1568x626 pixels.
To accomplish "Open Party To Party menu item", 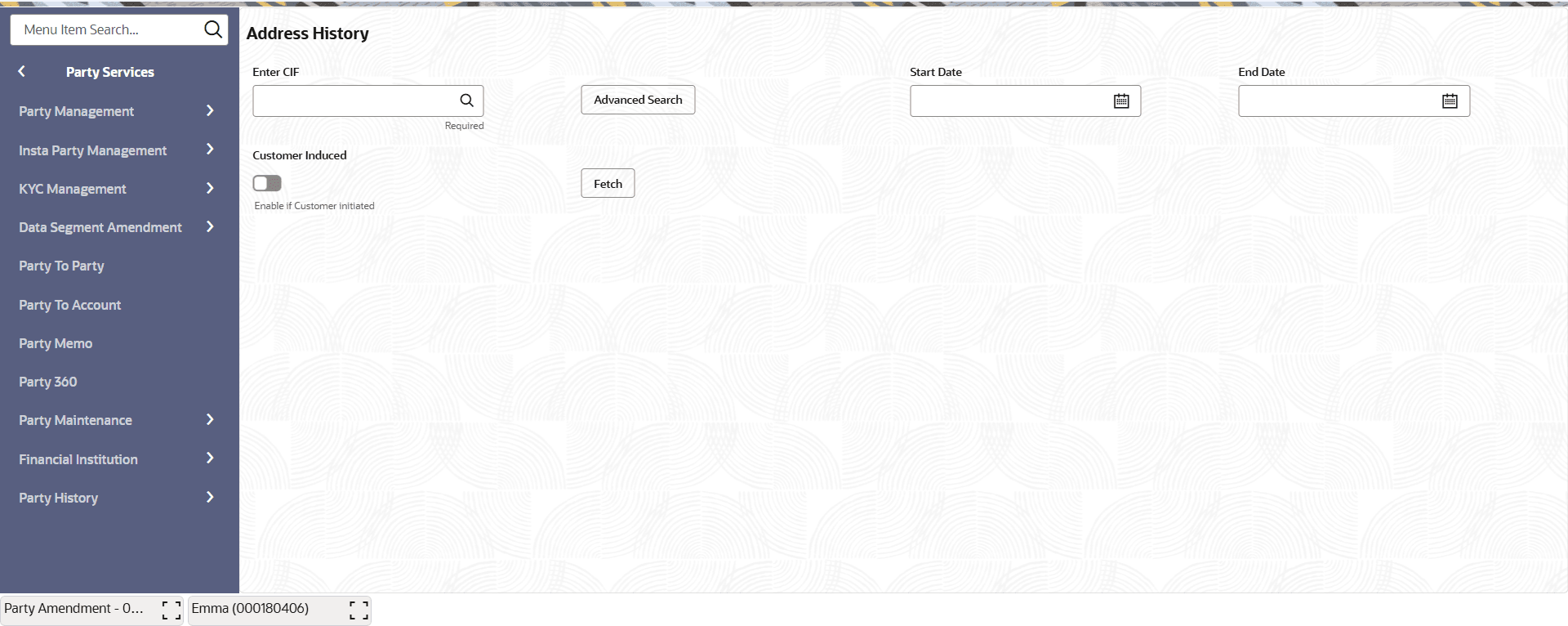I will [61, 266].
